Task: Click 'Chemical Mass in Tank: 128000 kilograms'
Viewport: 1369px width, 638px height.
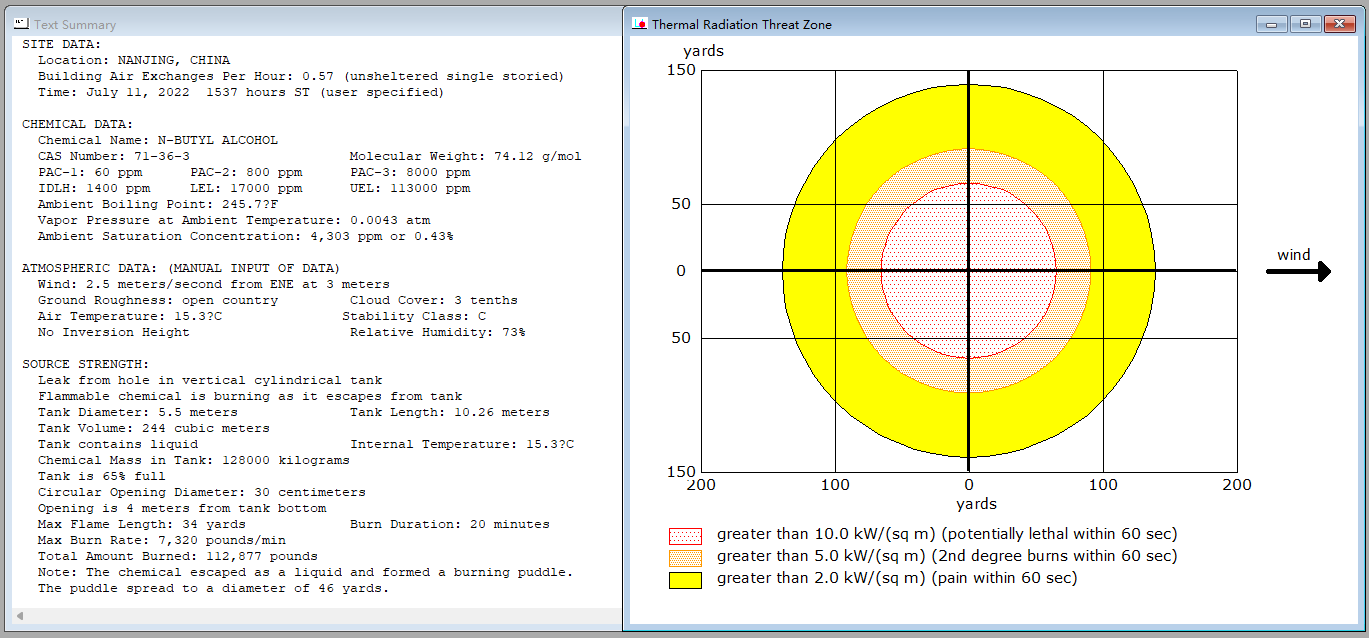Action: (x=194, y=460)
